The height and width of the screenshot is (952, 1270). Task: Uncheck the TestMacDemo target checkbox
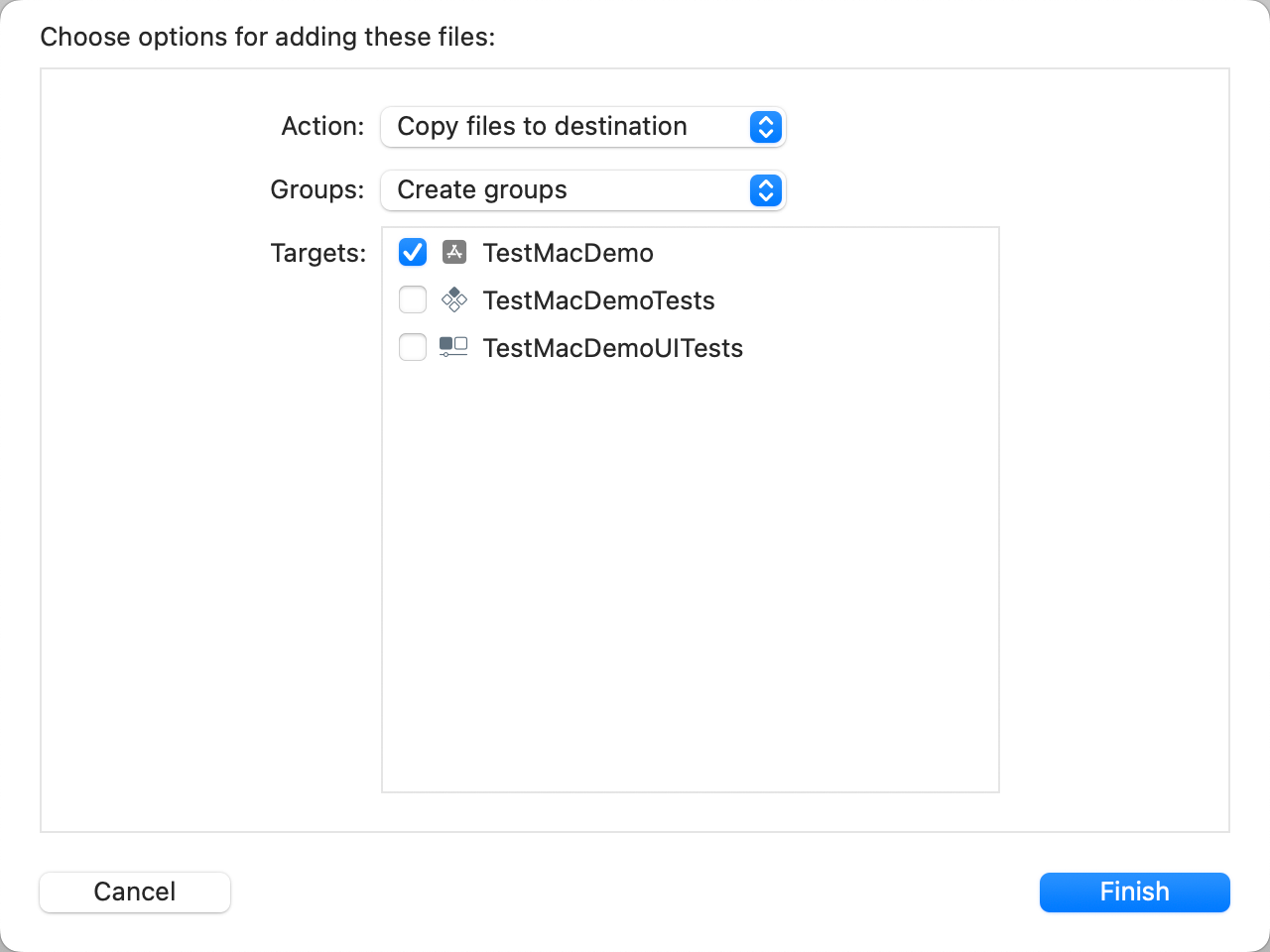[413, 252]
